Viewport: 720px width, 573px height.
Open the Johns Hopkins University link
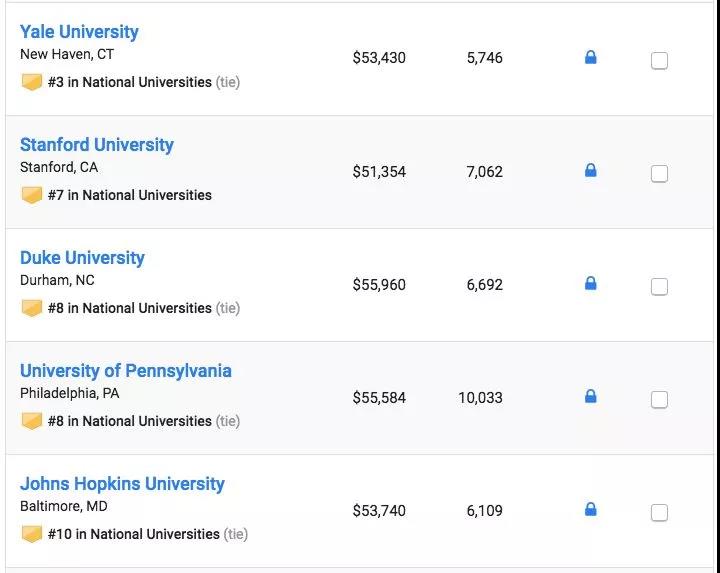pos(122,483)
